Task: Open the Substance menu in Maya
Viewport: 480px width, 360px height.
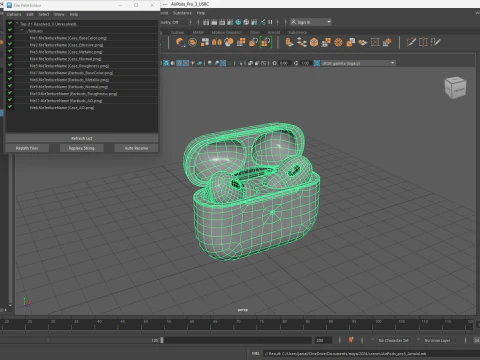Action: tap(182, 13)
